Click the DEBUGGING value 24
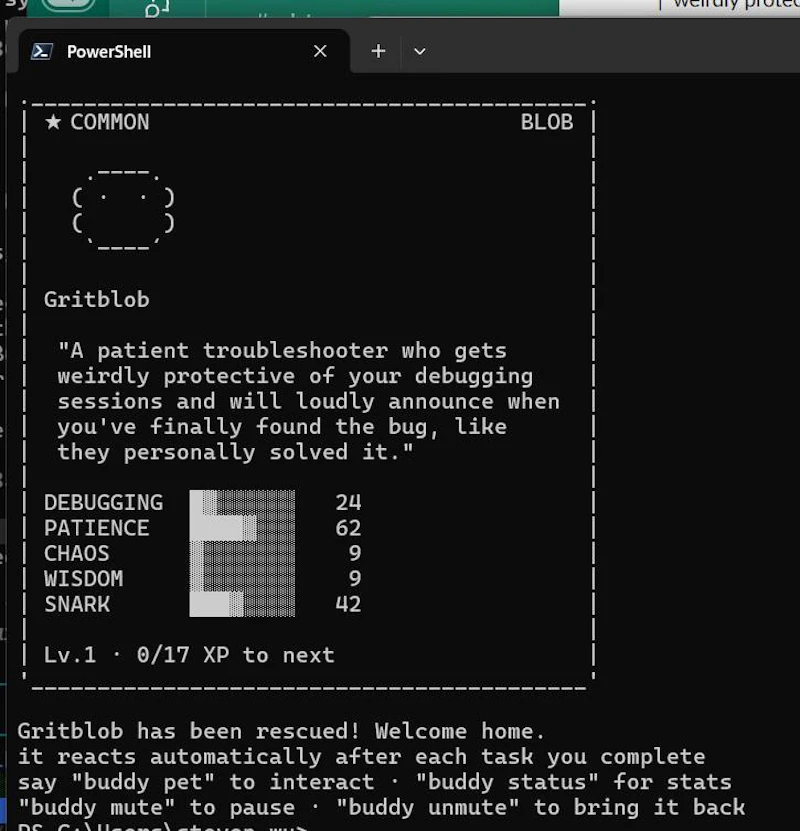Viewport: 800px width, 831px height. point(348,502)
